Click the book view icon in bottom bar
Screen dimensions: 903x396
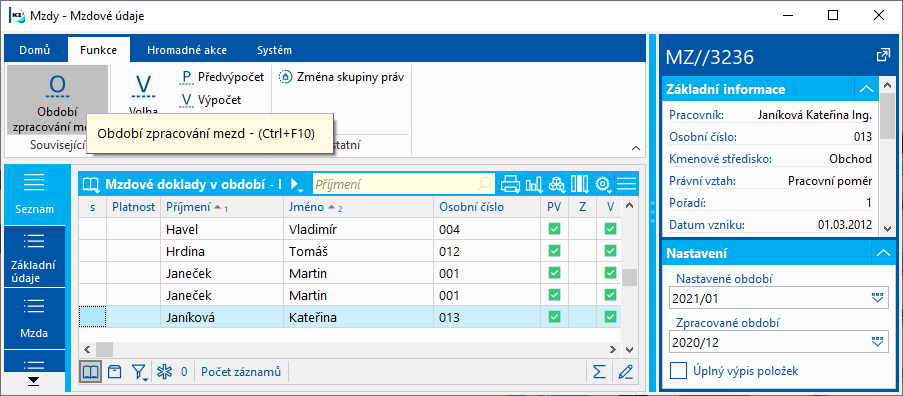[x=91, y=372]
